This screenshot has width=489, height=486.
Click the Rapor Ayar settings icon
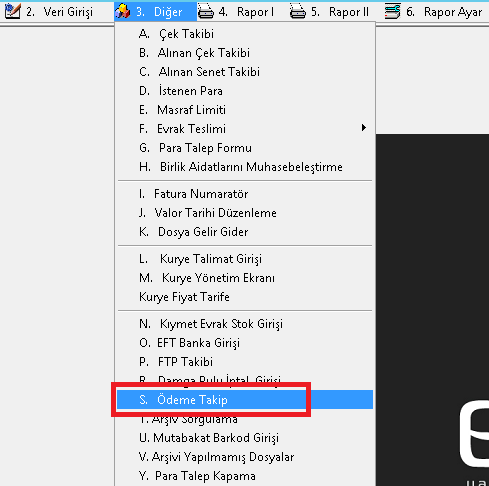392,11
